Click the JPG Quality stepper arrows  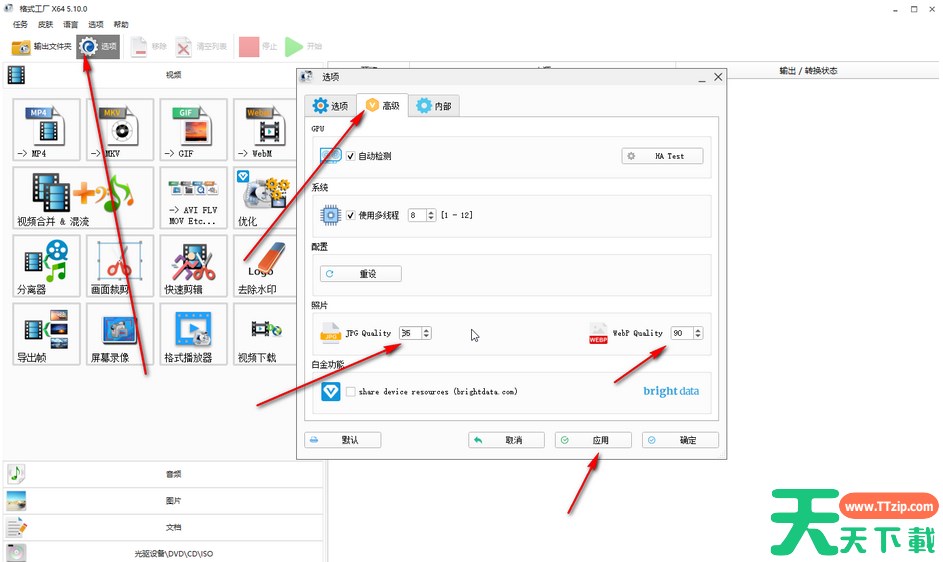(x=426, y=333)
